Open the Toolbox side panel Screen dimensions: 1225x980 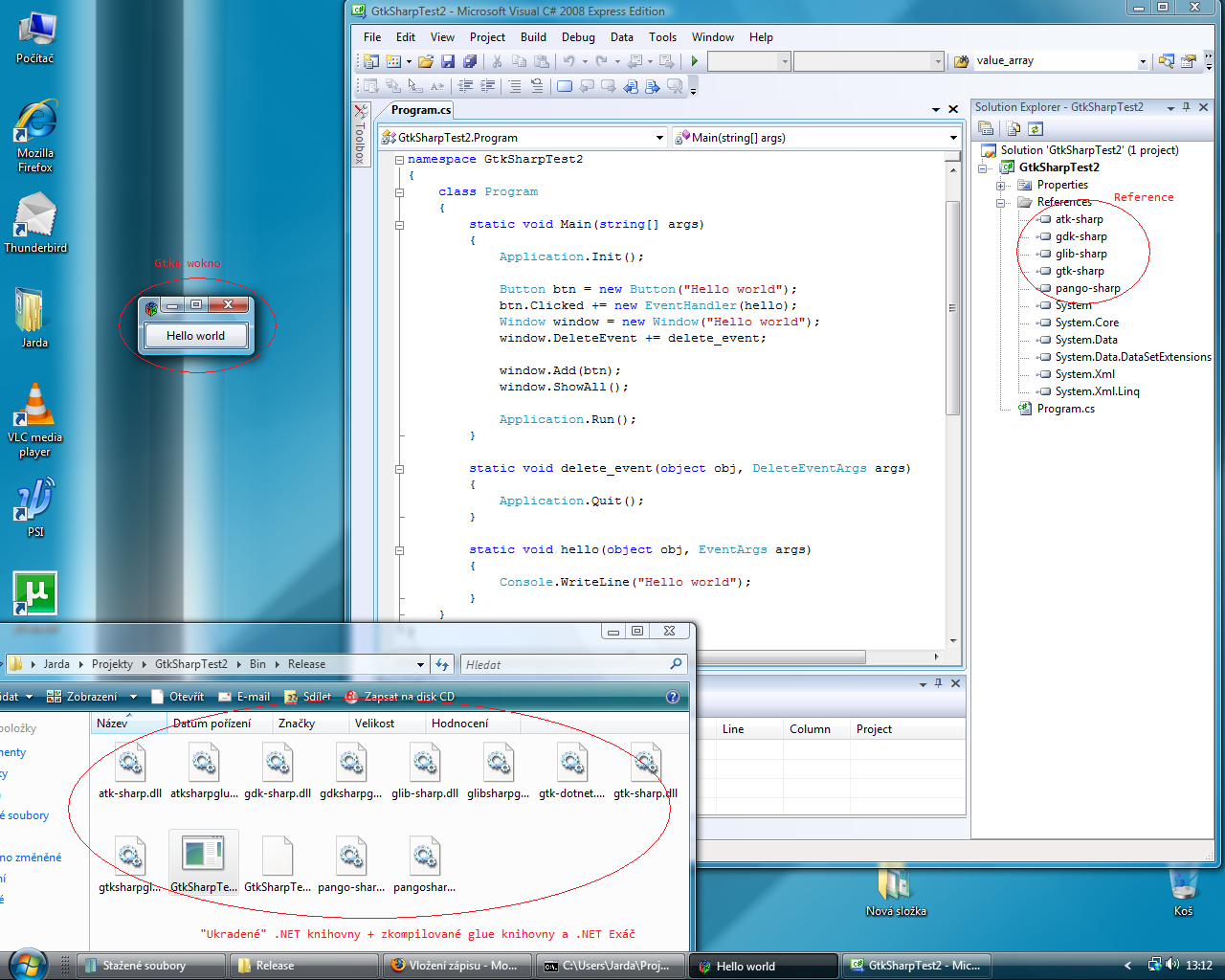[x=361, y=134]
